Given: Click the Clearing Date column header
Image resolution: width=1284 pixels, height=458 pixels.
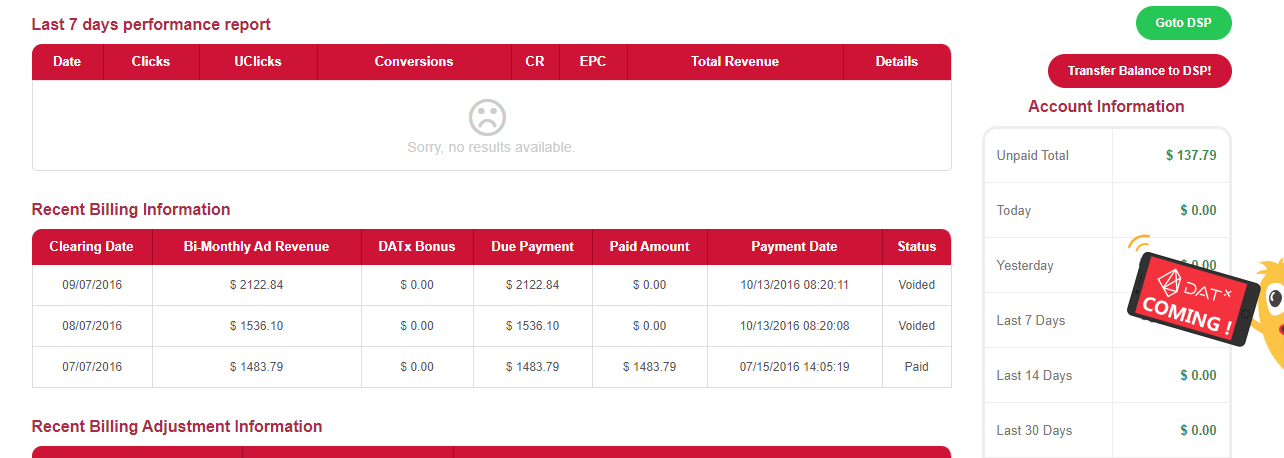Looking at the screenshot, I should [91, 247].
